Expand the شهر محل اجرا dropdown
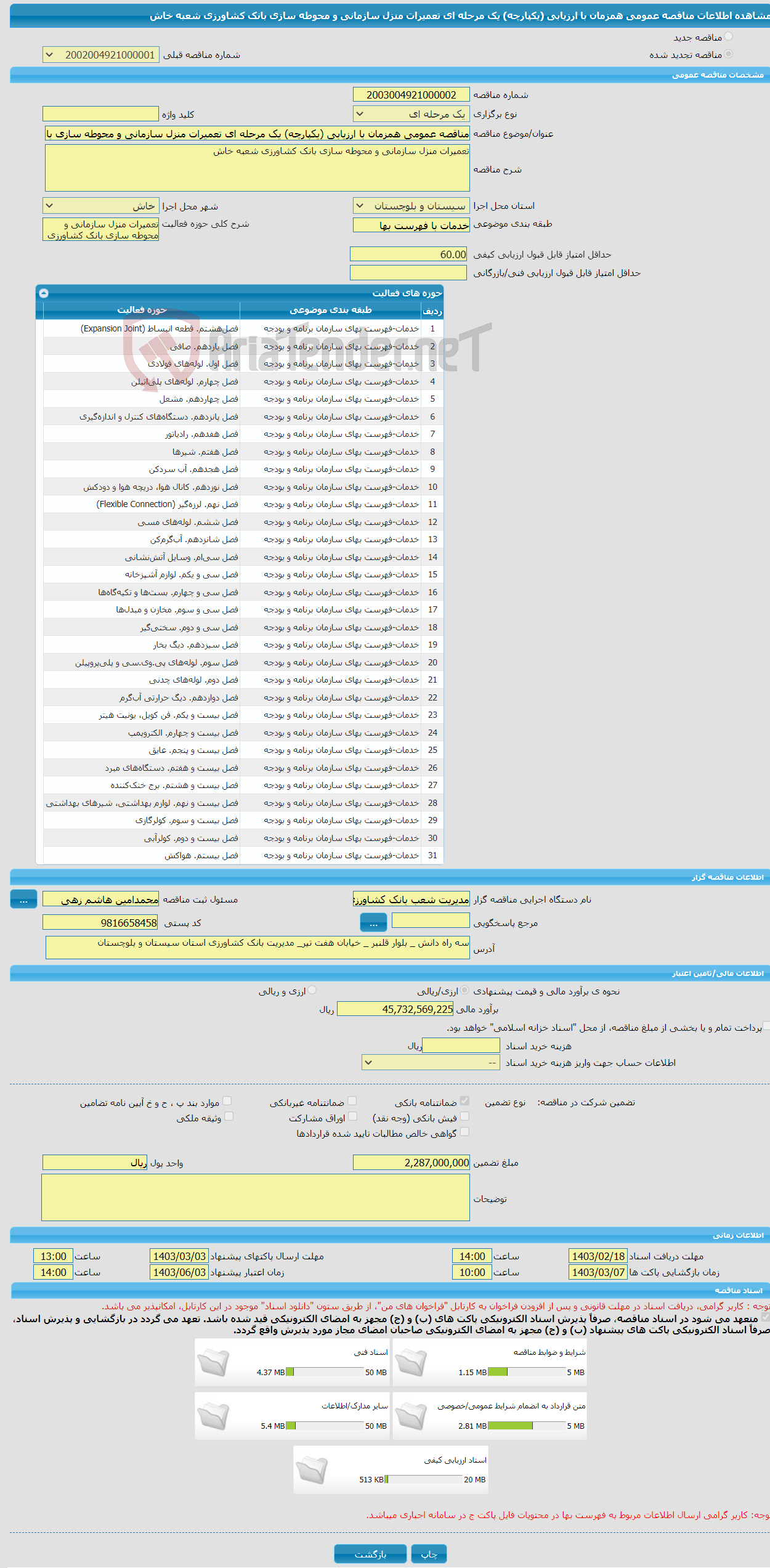 101,206
